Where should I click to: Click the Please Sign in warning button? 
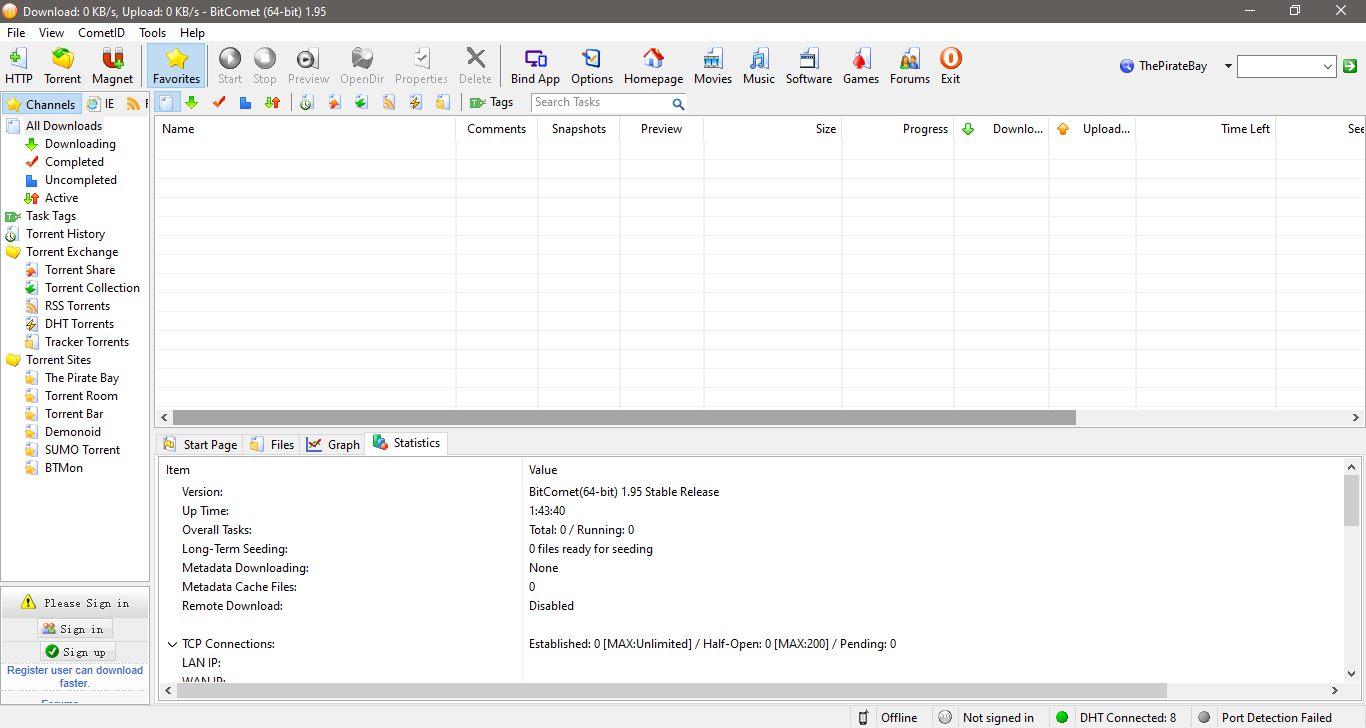tap(75, 603)
